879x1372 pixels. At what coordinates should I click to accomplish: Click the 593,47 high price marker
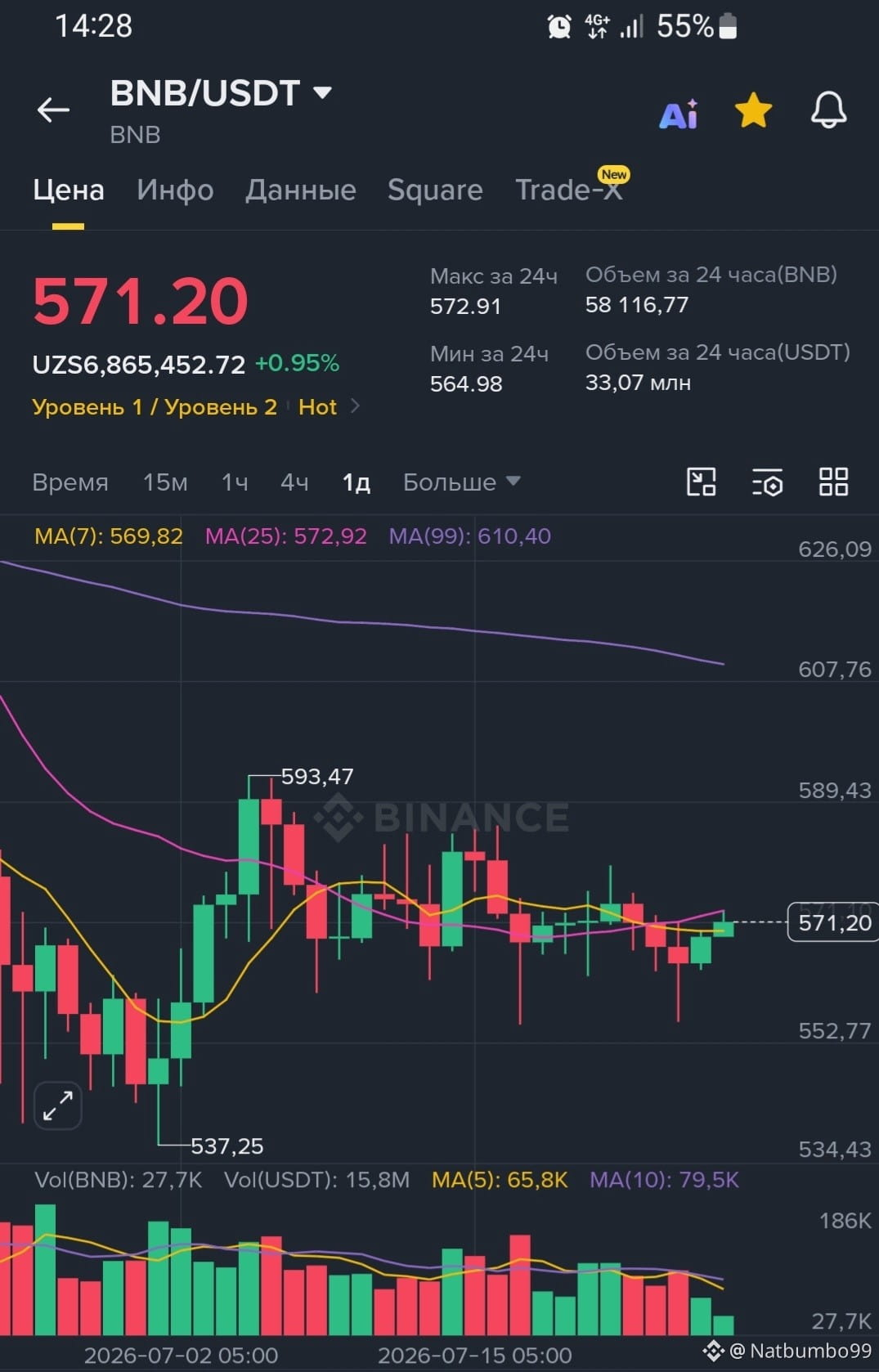click(317, 776)
